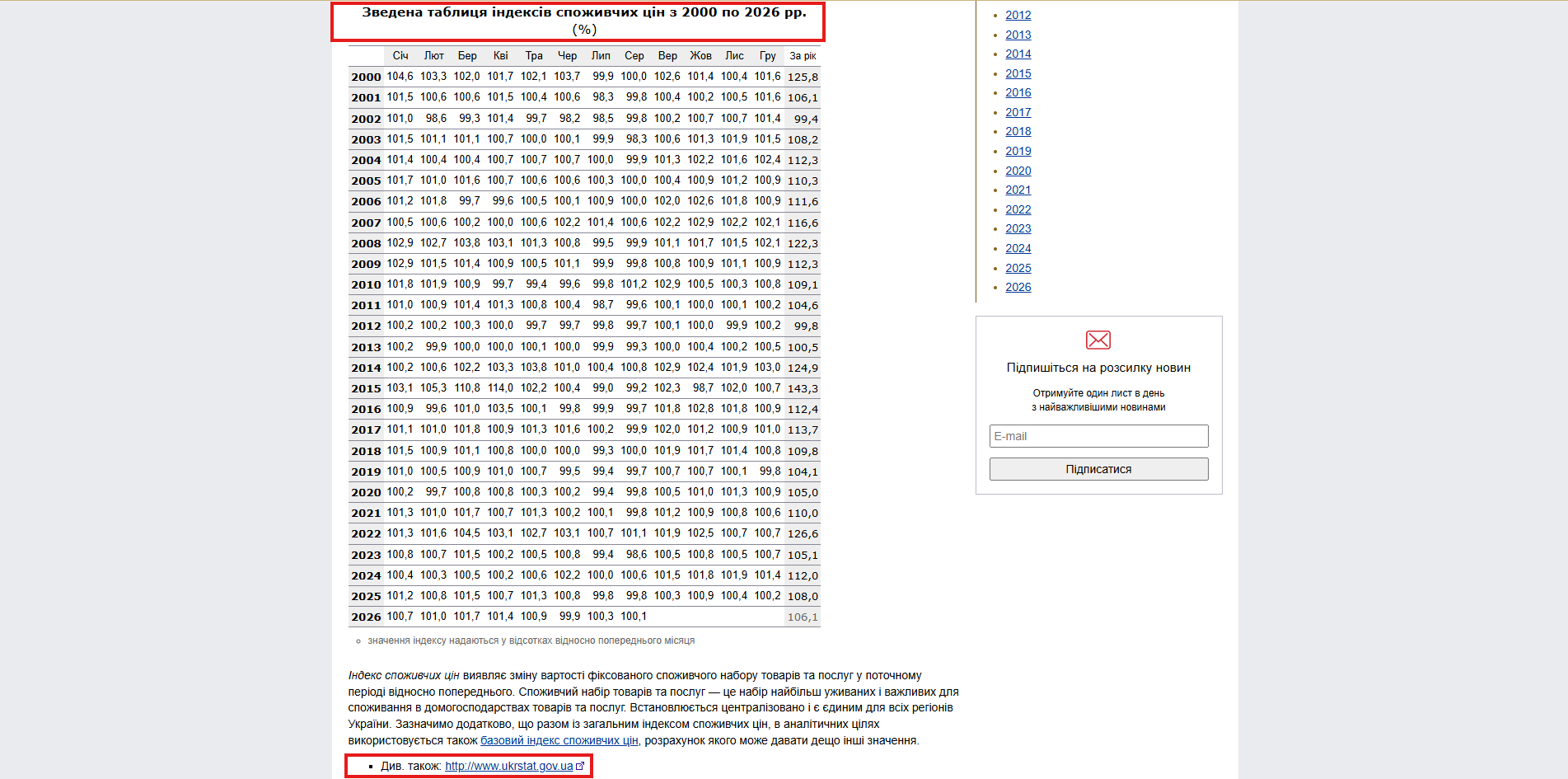The image size is (1568, 779).
Task: Open the 2026 year link
Action: coord(1018,287)
